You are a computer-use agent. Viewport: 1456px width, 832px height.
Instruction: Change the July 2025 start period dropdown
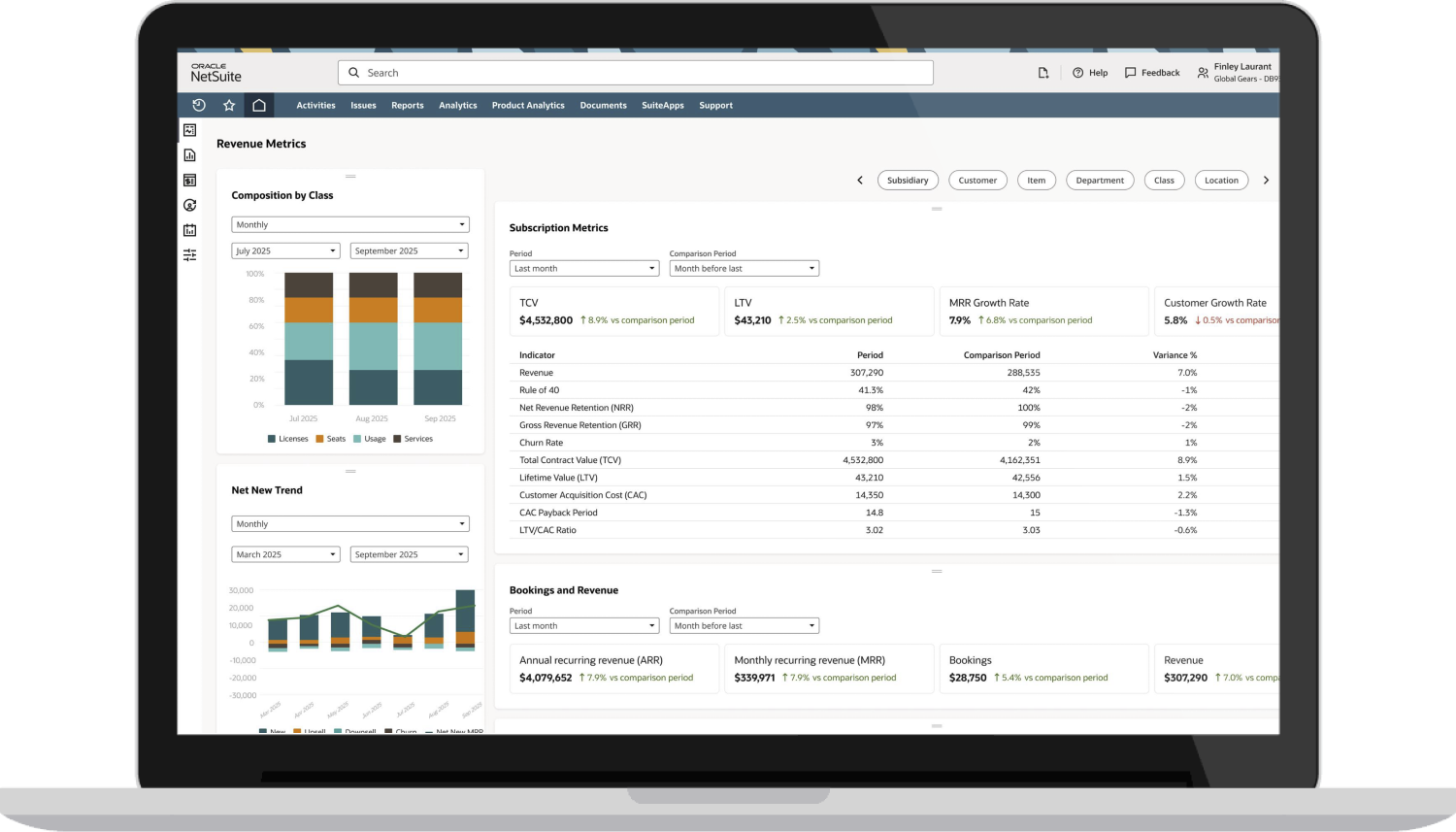pos(284,250)
